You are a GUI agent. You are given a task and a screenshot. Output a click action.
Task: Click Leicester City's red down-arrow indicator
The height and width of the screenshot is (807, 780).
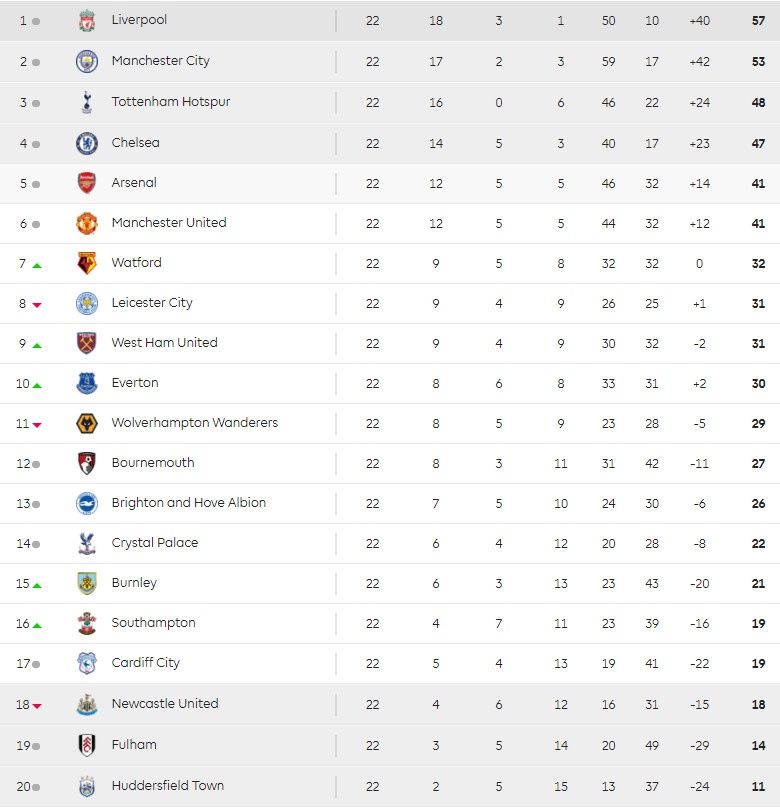click(37, 305)
